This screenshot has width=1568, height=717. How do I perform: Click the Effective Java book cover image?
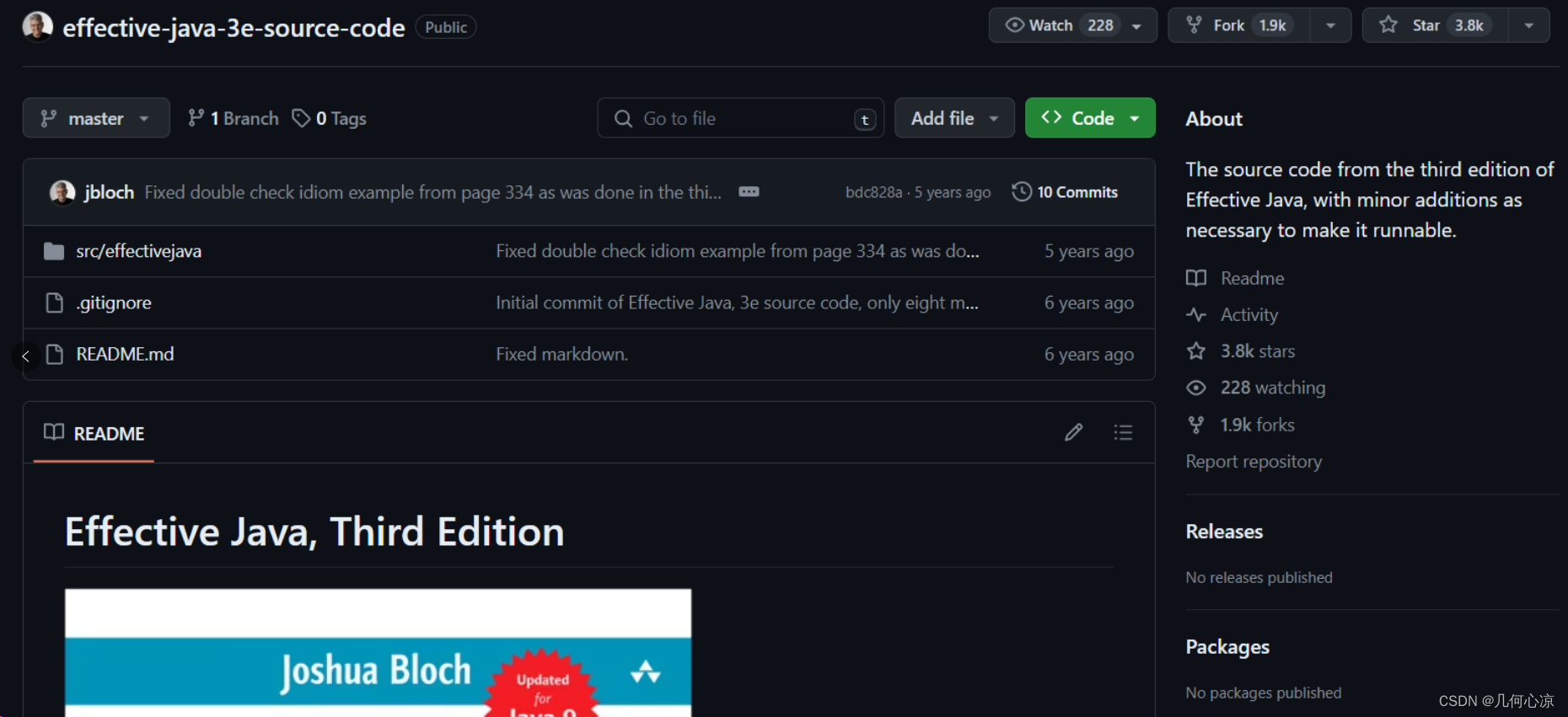378,653
